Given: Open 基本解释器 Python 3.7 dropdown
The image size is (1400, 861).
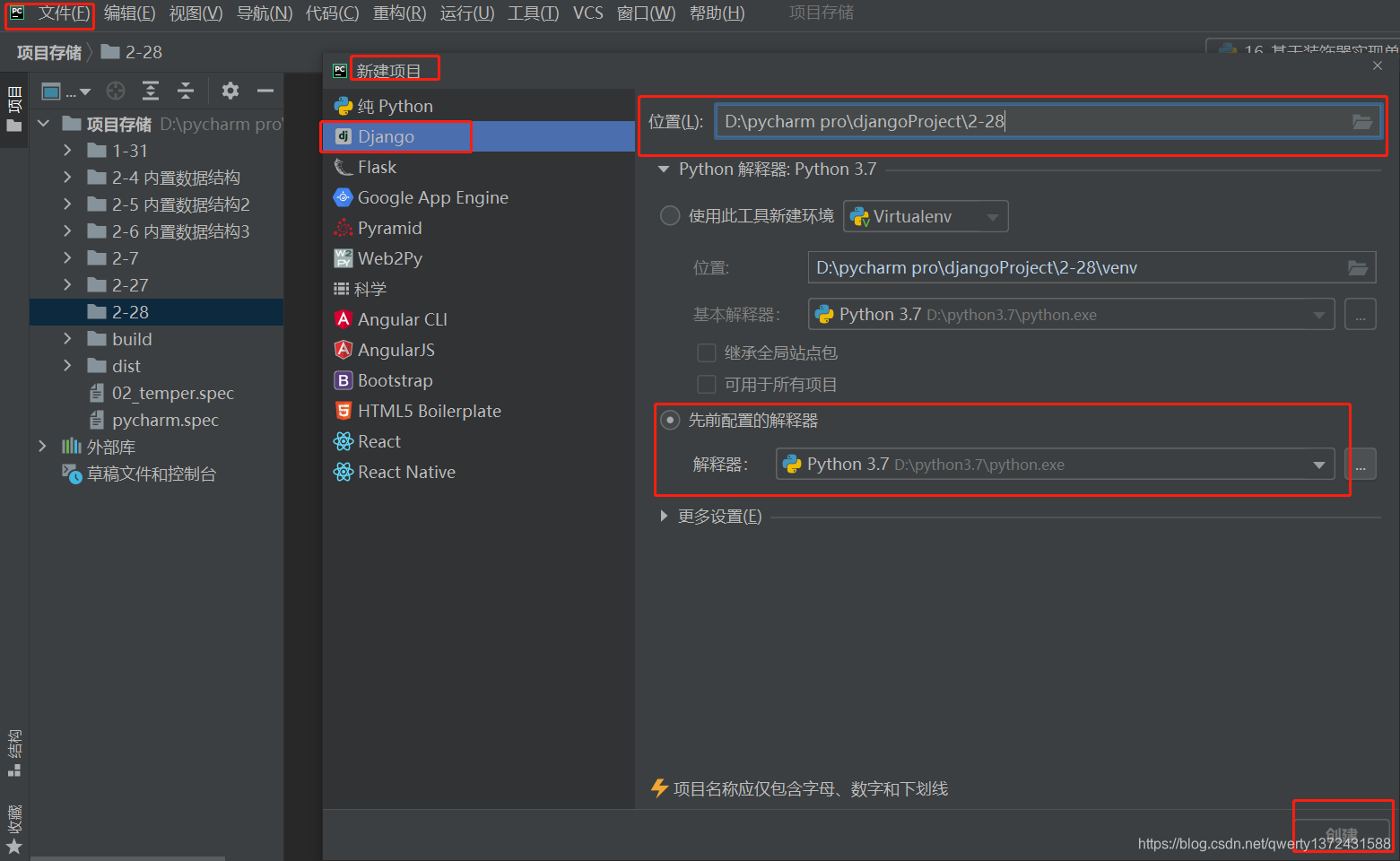Looking at the screenshot, I should click(1072, 315).
